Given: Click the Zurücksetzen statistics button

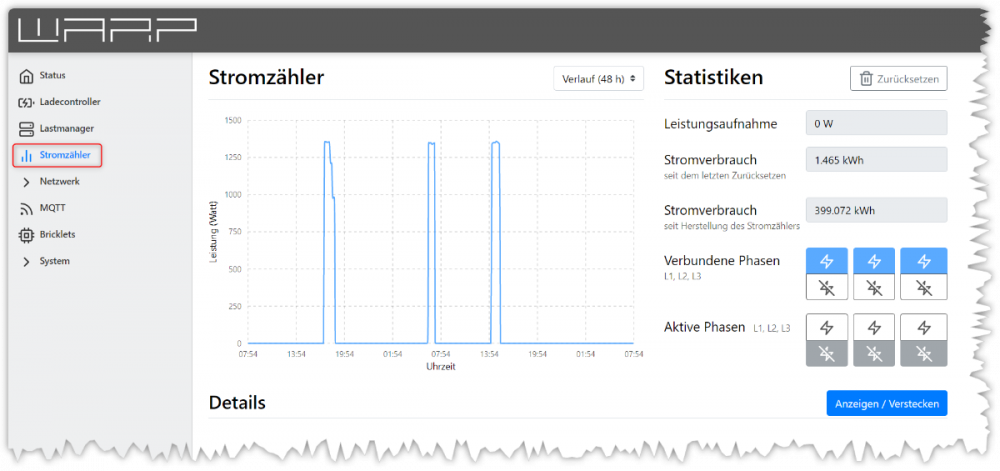Looking at the screenshot, I should (x=898, y=79).
